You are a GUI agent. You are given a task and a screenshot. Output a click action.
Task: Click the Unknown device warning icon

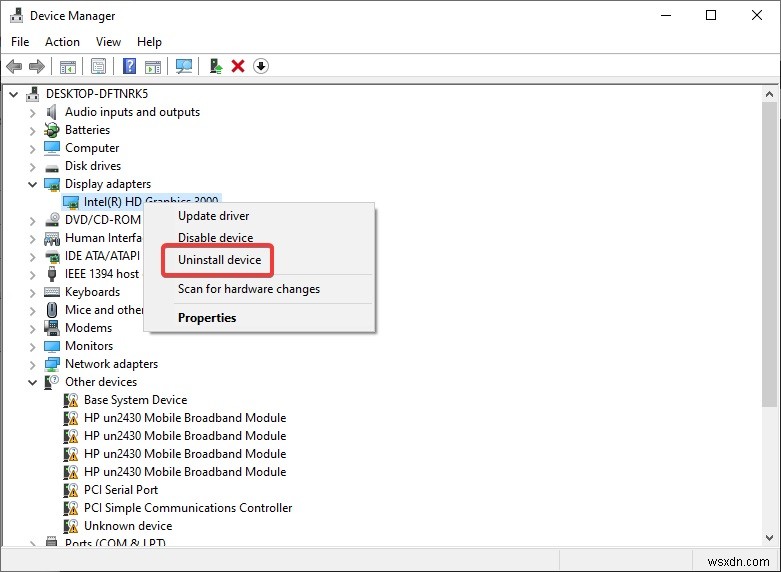coord(71,526)
